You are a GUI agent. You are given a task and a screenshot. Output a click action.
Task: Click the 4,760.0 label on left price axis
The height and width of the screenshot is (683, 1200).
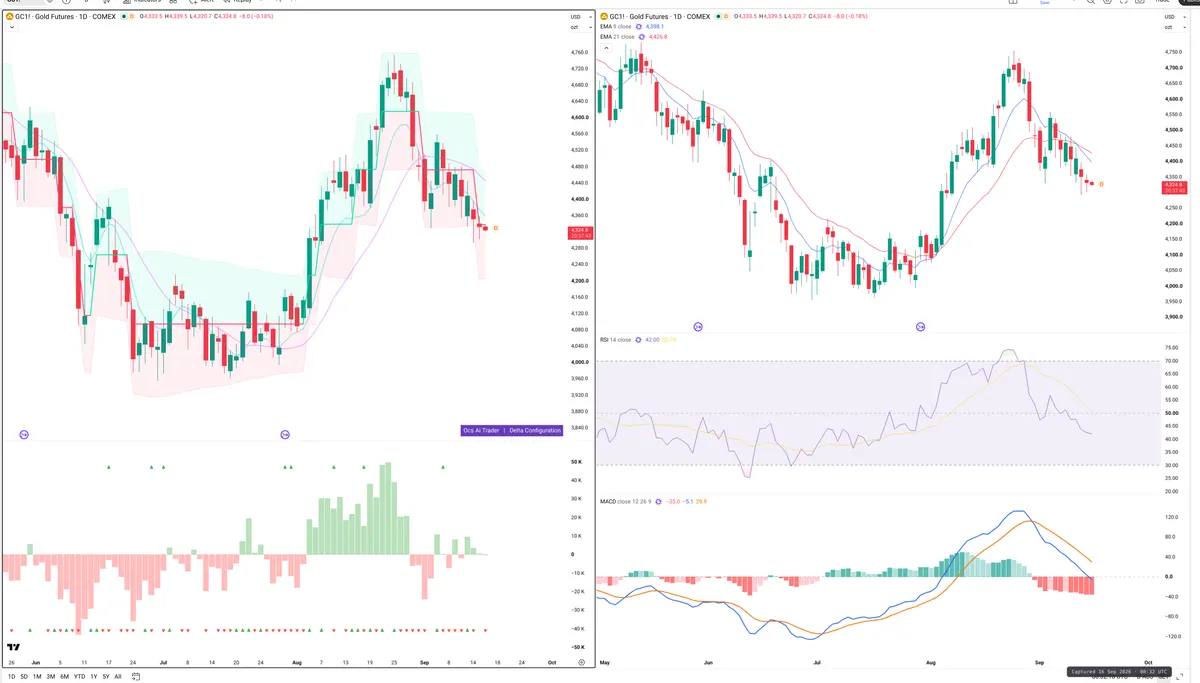(x=579, y=52)
